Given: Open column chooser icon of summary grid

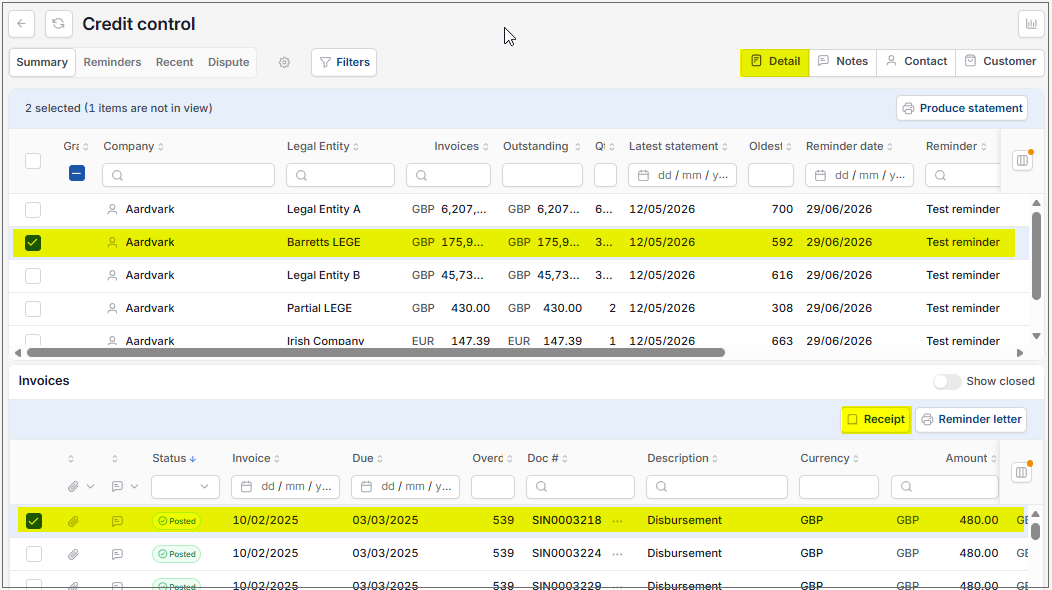Looking at the screenshot, I should tap(1022, 160).
